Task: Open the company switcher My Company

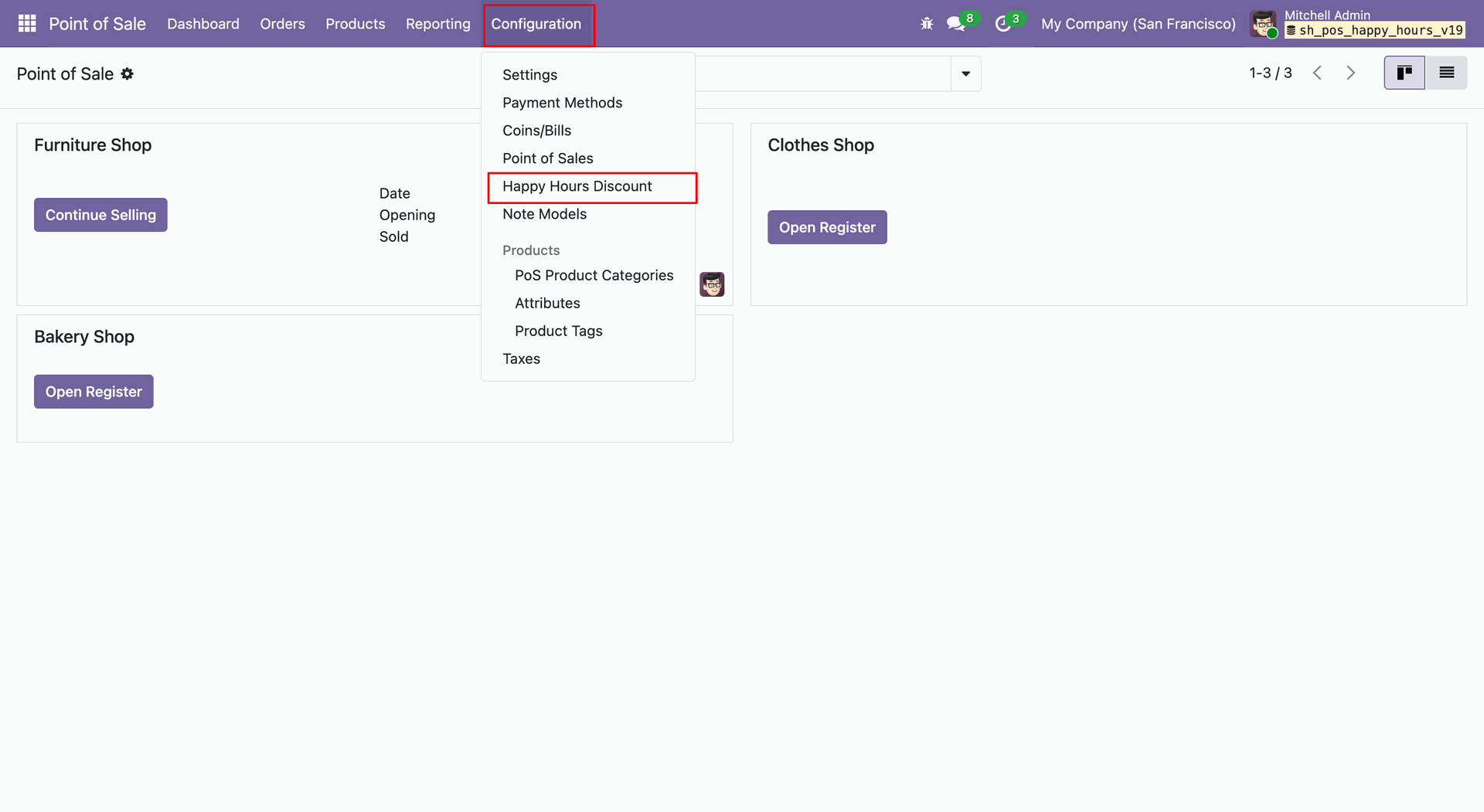Action: coord(1138,24)
